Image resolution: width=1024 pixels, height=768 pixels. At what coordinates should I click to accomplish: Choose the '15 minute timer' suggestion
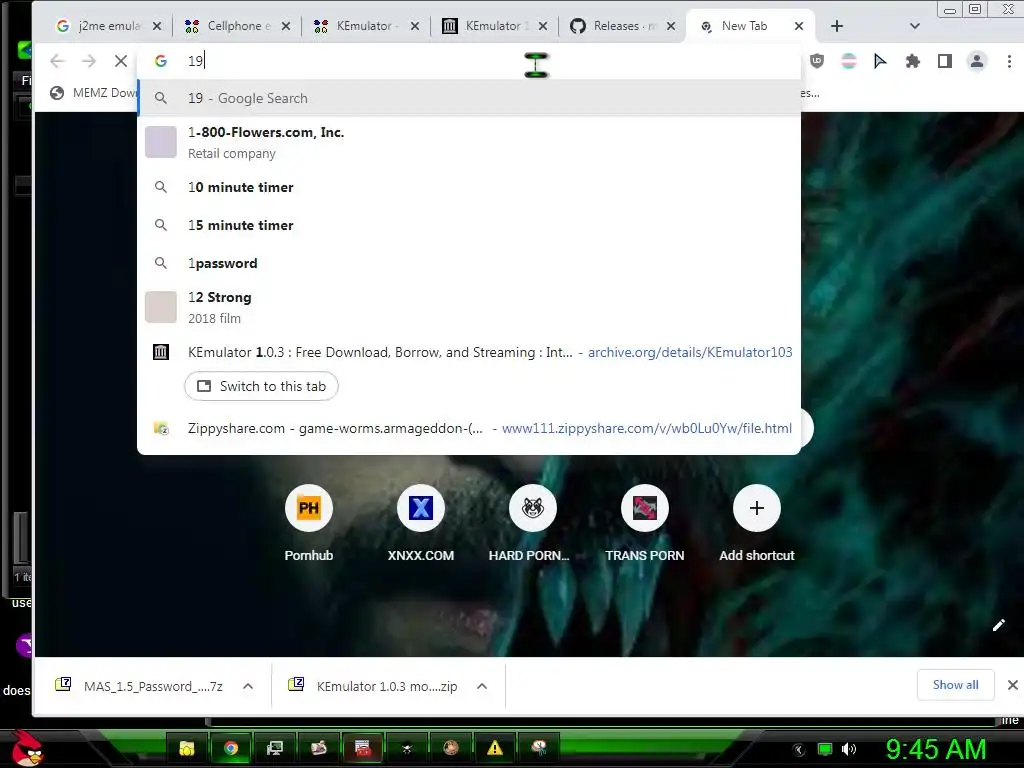pyautogui.click(x=469, y=225)
